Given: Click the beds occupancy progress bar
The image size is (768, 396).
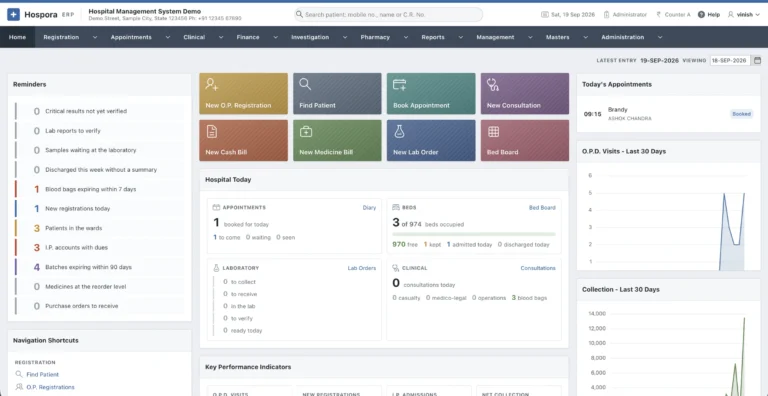Looking at the screenshot, I should [474, 234].
